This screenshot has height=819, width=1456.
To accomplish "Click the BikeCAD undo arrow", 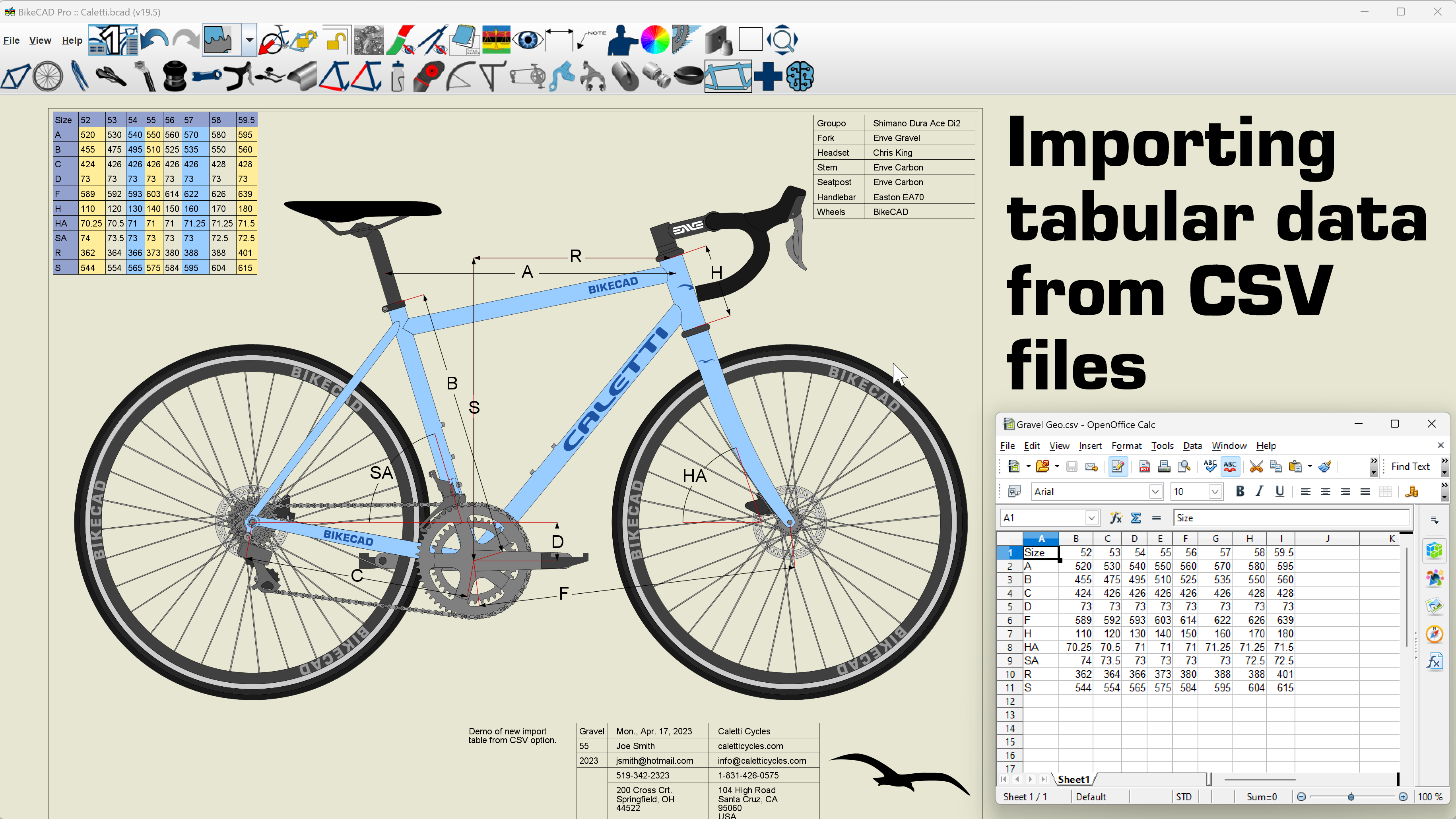I will (x=154, y=40).
